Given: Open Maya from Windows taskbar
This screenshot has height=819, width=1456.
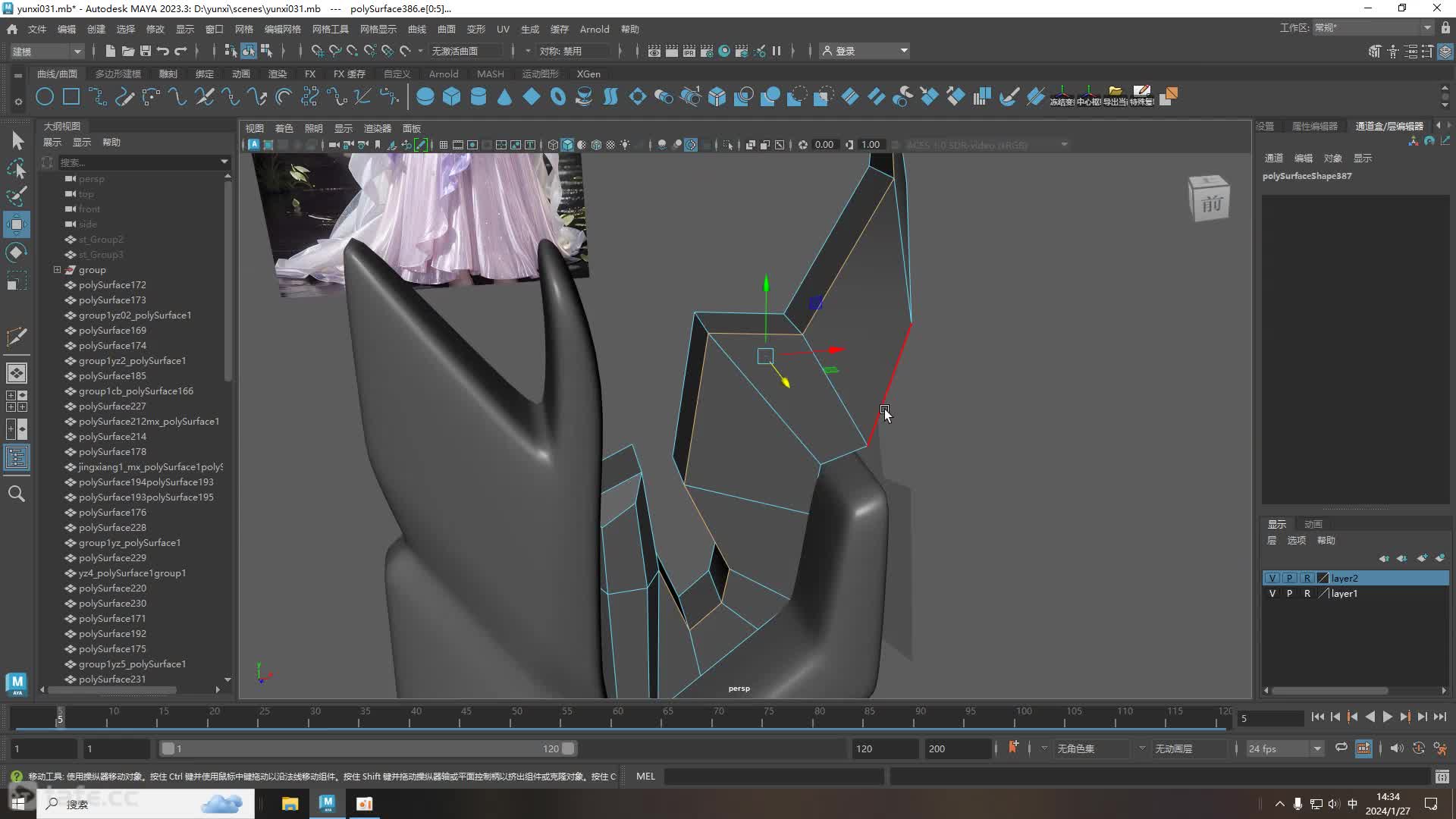Looking at the screenshot, I should click(x=327, y=804).
